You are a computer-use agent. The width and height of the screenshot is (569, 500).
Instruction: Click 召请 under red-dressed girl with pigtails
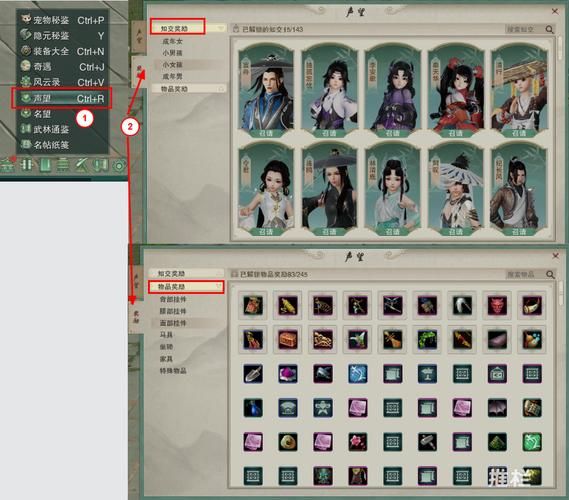point(455,133)
